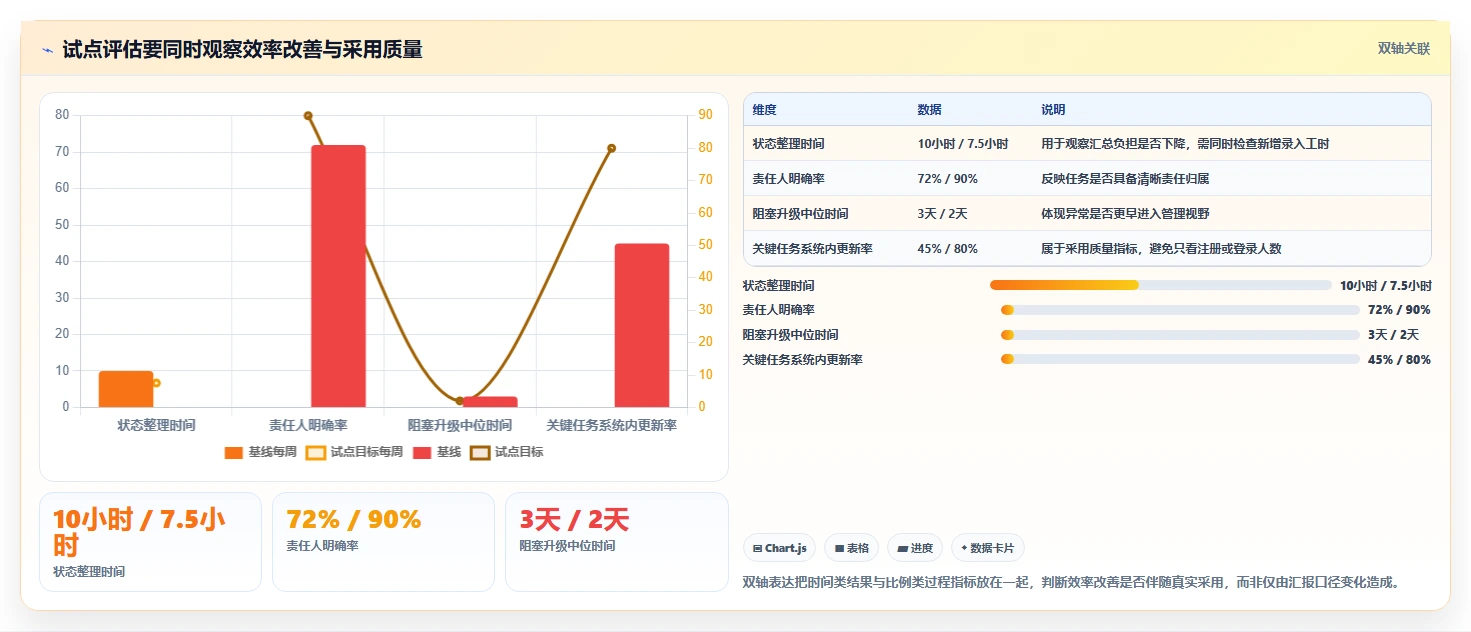Toggle the 试点目标 legend entry
Image resolution: width=1471 pixels, height=632 pixels.
(x=507, y=452)
